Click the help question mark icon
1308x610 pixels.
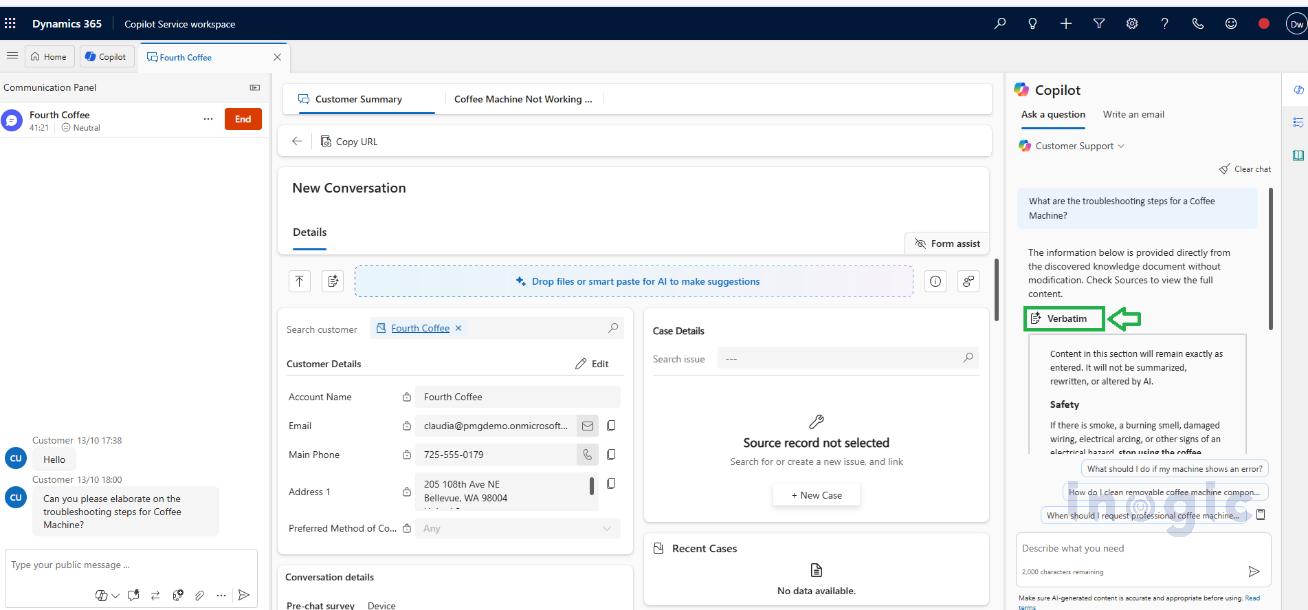coord(1165,23)
